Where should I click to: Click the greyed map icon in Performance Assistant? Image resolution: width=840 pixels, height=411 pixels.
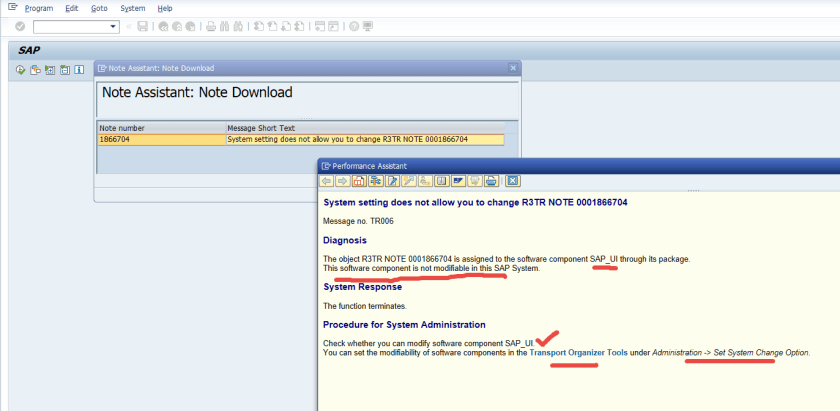click(x=475, y=181)
